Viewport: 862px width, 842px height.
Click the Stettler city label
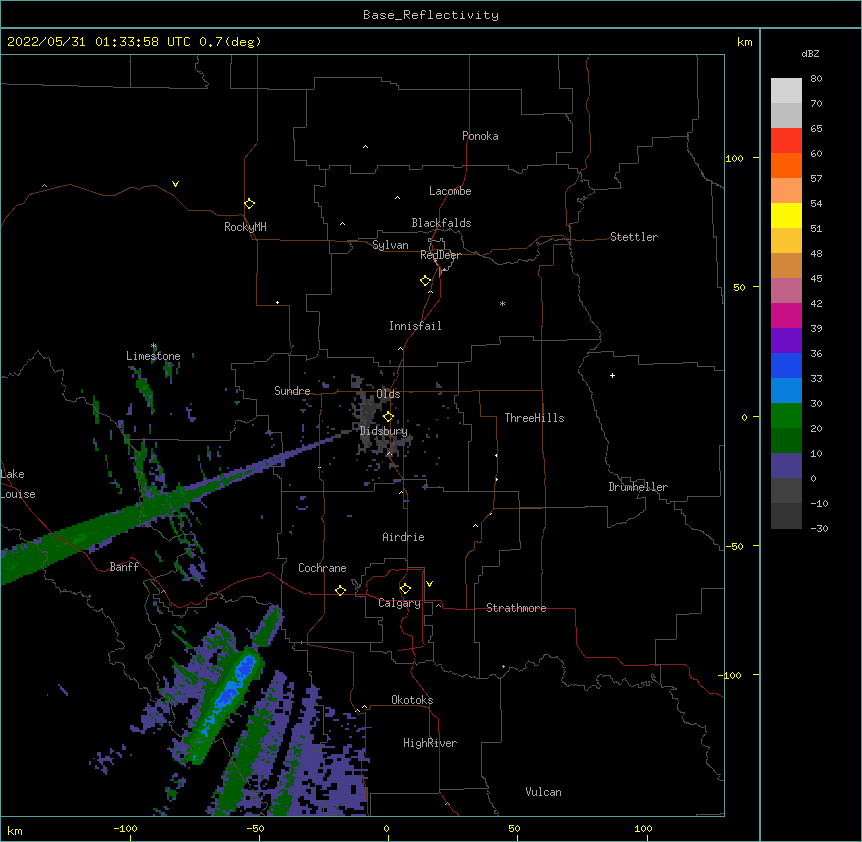(x=634, y=237)
